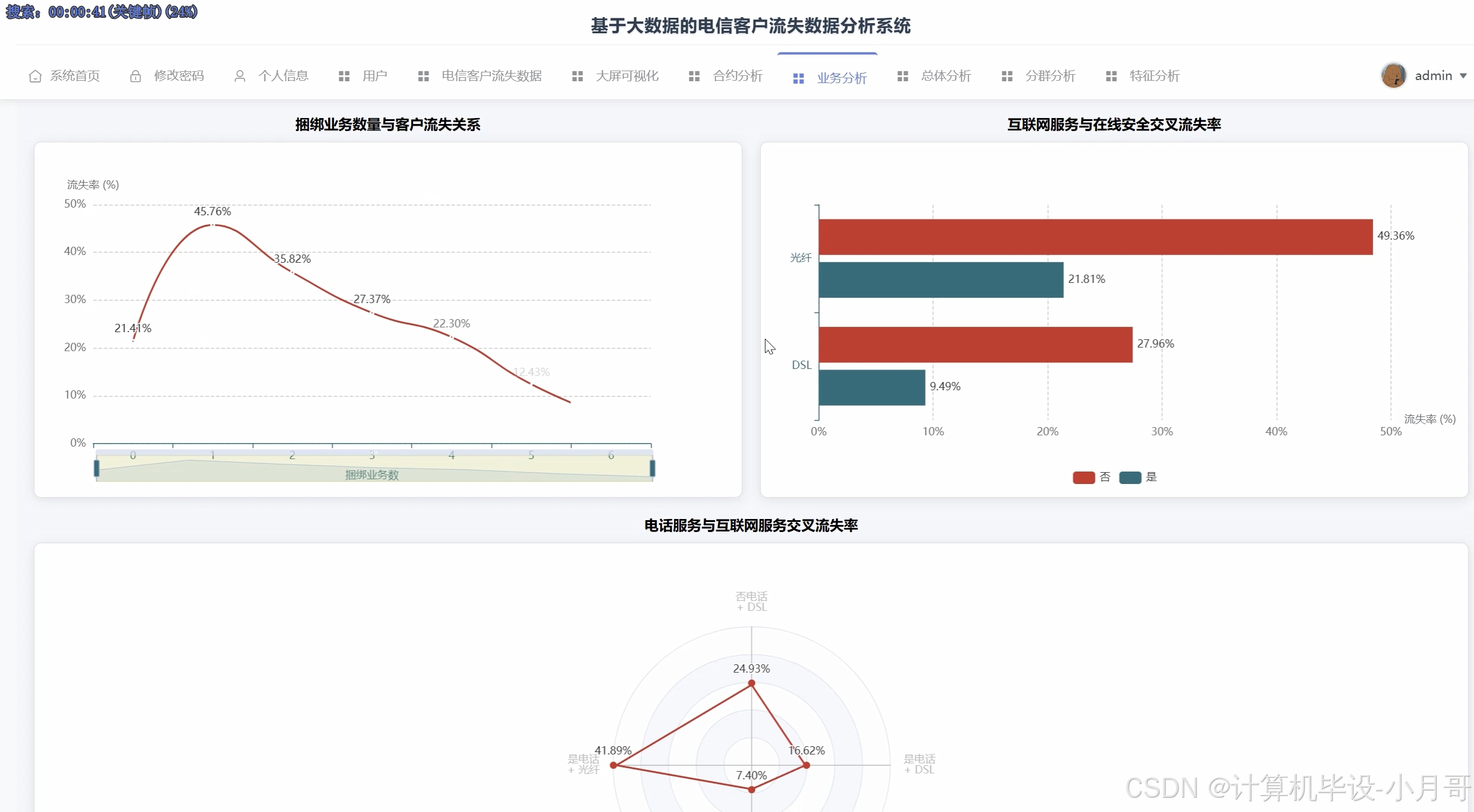This screenshot has height=812, width=1474.
Task: Click the person icon beside 个人信息
Action: (240, 76)
